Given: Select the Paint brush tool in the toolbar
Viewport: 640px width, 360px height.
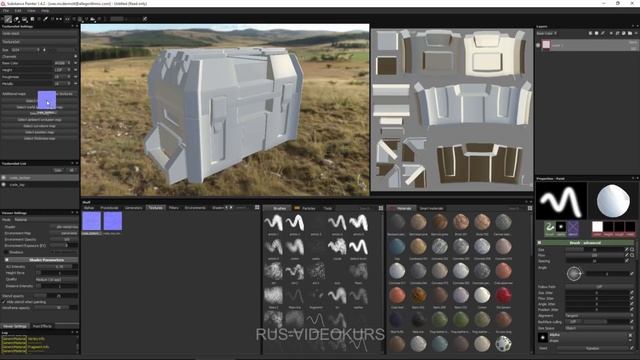Looking at the screenshot, I should click(x=8, y=19).
